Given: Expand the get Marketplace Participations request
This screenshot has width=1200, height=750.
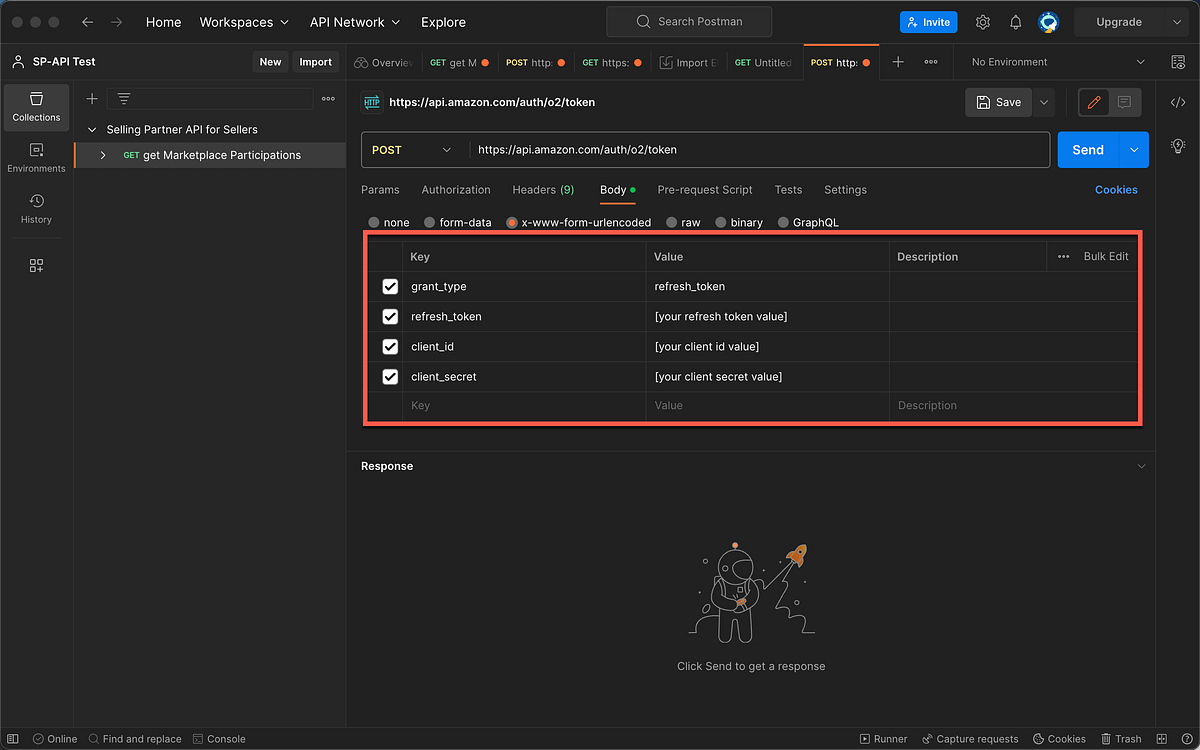Looking at the screenshot, I should point(102,155).
